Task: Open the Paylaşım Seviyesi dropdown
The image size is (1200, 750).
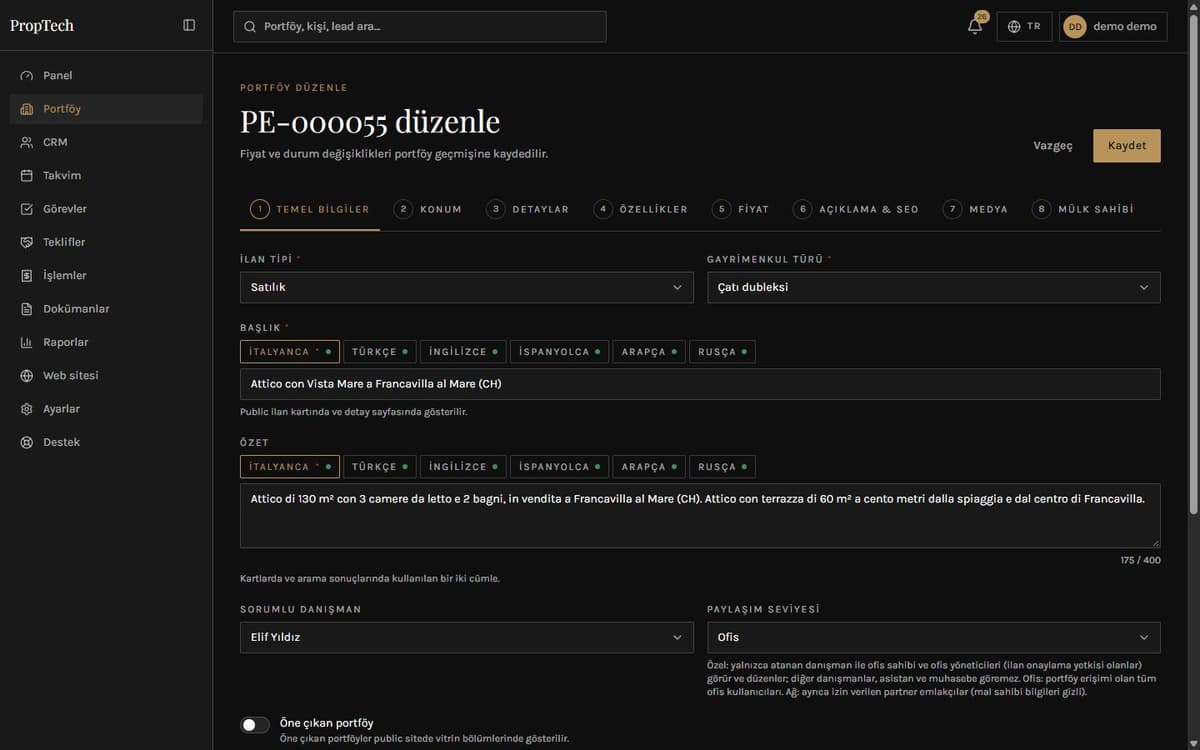Action: tap(933, 637)
